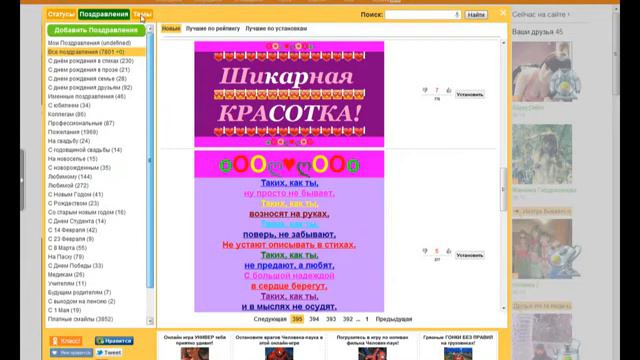
Task: Select the Пожелания (1069) category
Action: pos(73,132)
